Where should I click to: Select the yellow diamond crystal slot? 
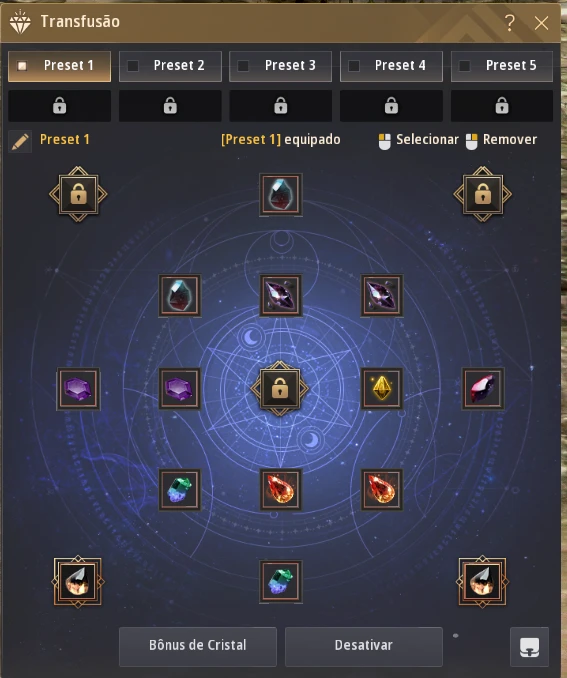click(381, 388)
